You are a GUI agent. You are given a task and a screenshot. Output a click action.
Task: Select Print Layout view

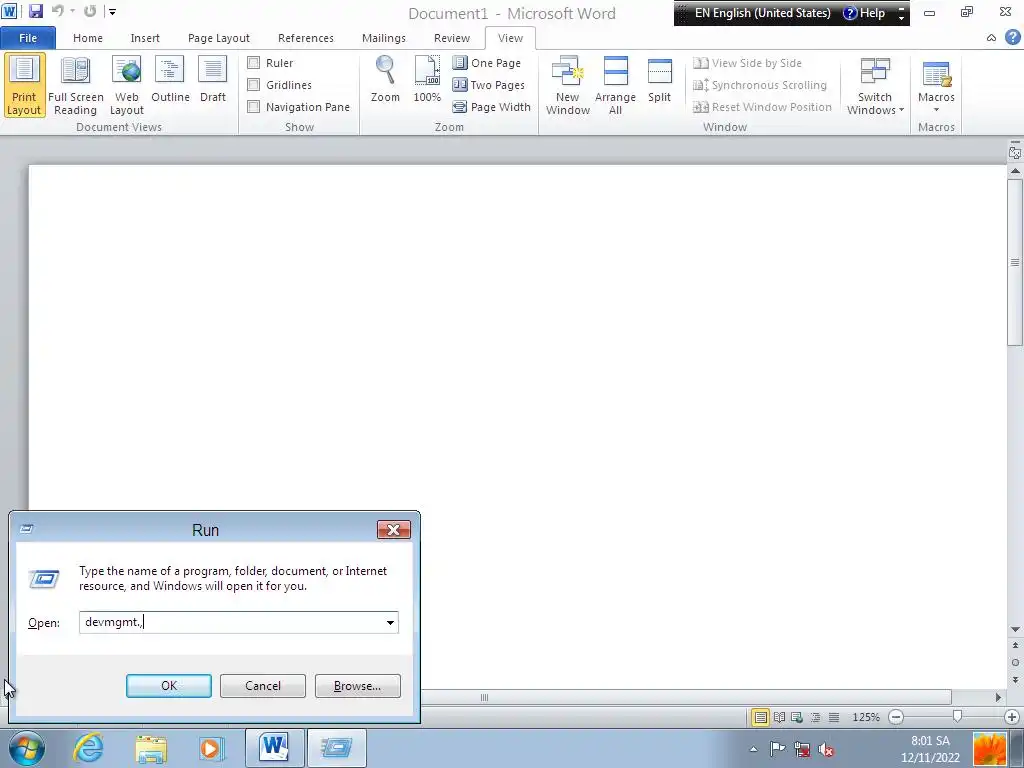(24, 86)
